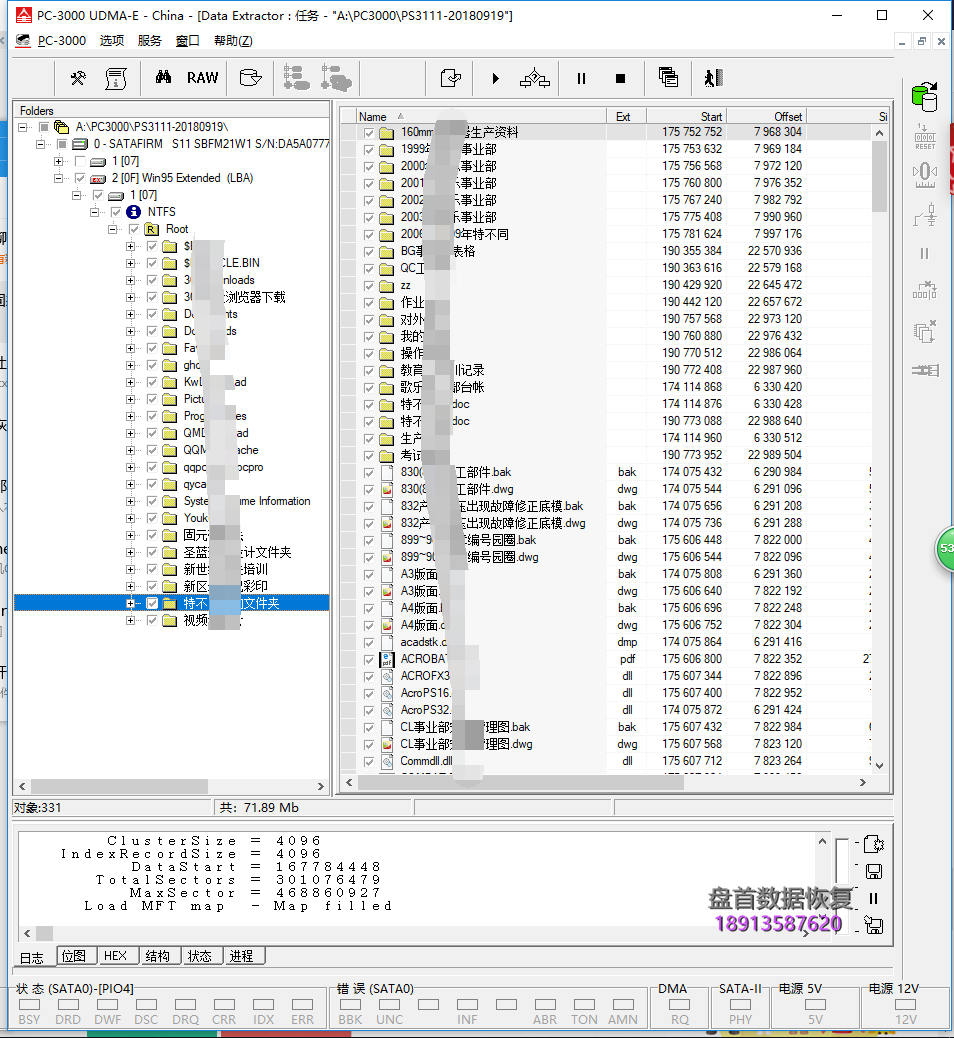Expand the System Volume Information folder

tap(131, 501)
